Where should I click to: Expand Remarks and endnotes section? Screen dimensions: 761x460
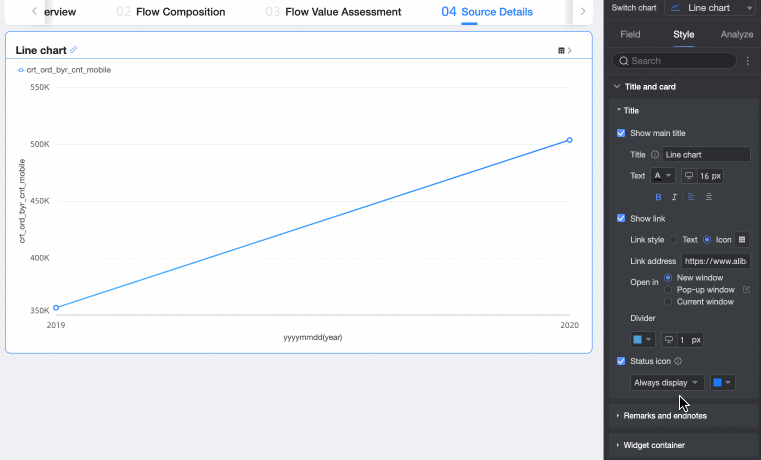pos(664,415)
